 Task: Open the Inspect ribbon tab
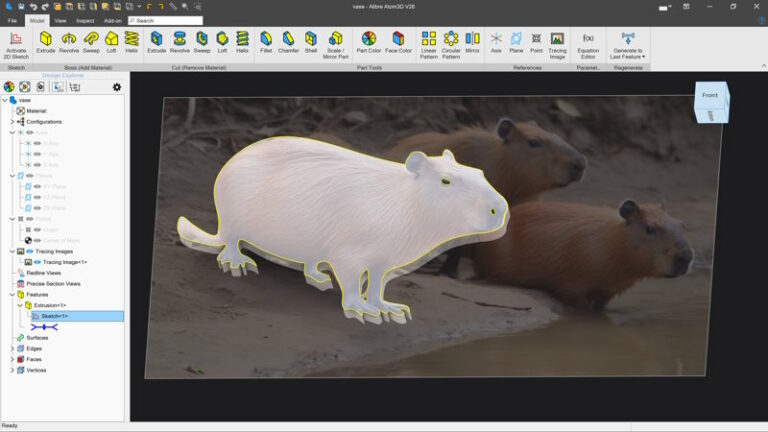[85, 21]
